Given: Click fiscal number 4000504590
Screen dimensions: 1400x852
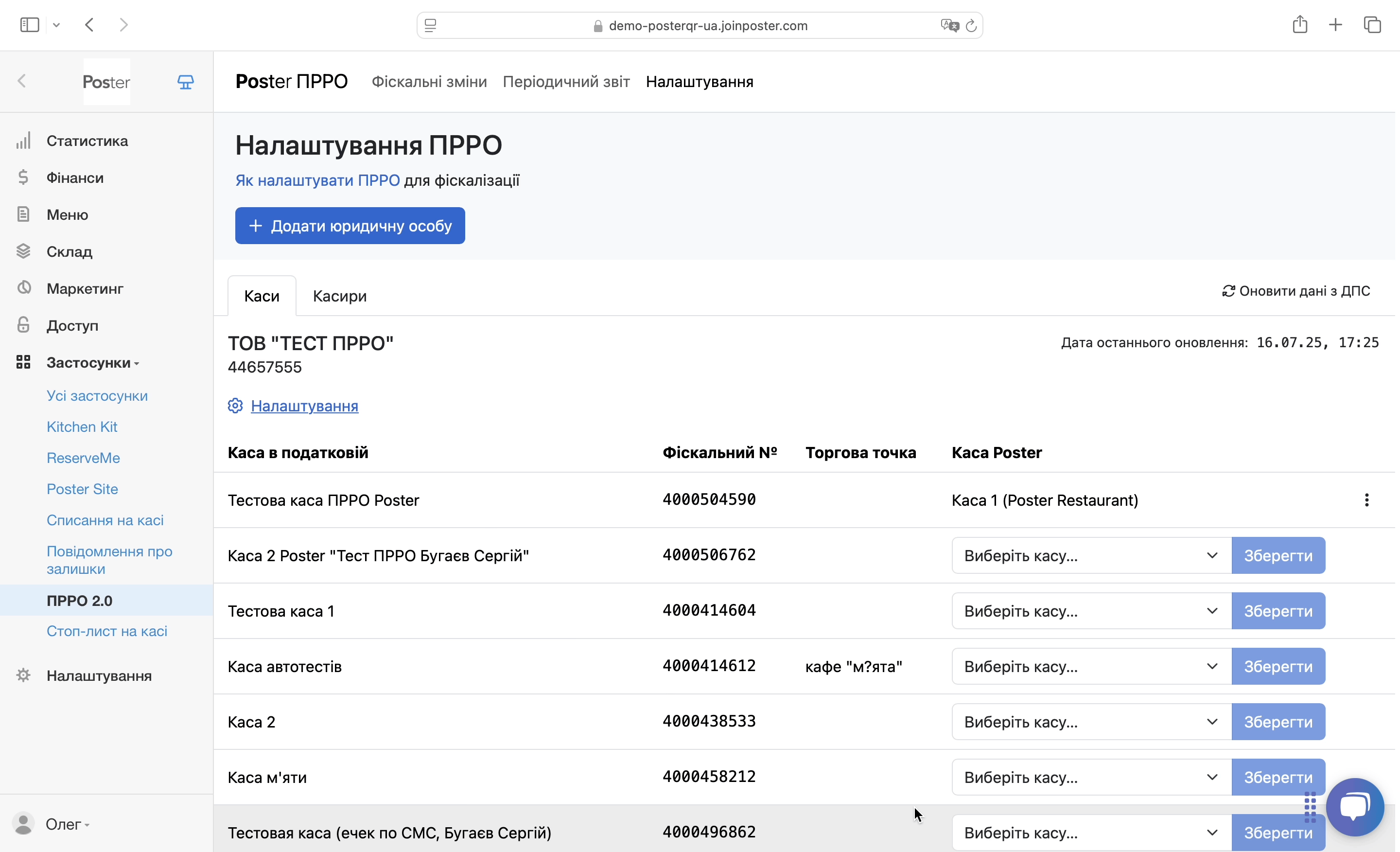Looking at the screenshot, I should (x=709, y=499).
